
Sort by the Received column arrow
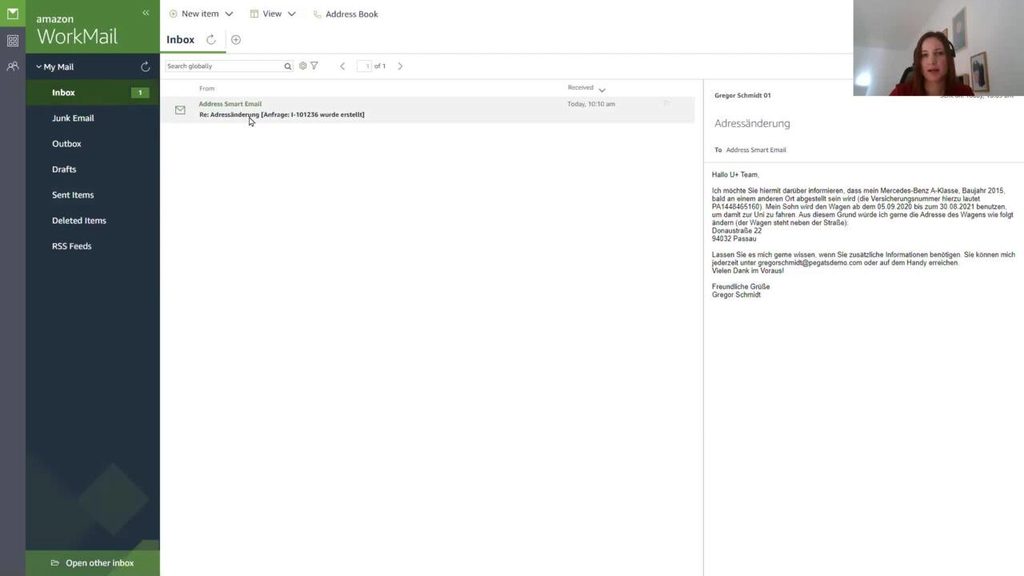pos(602,90)
